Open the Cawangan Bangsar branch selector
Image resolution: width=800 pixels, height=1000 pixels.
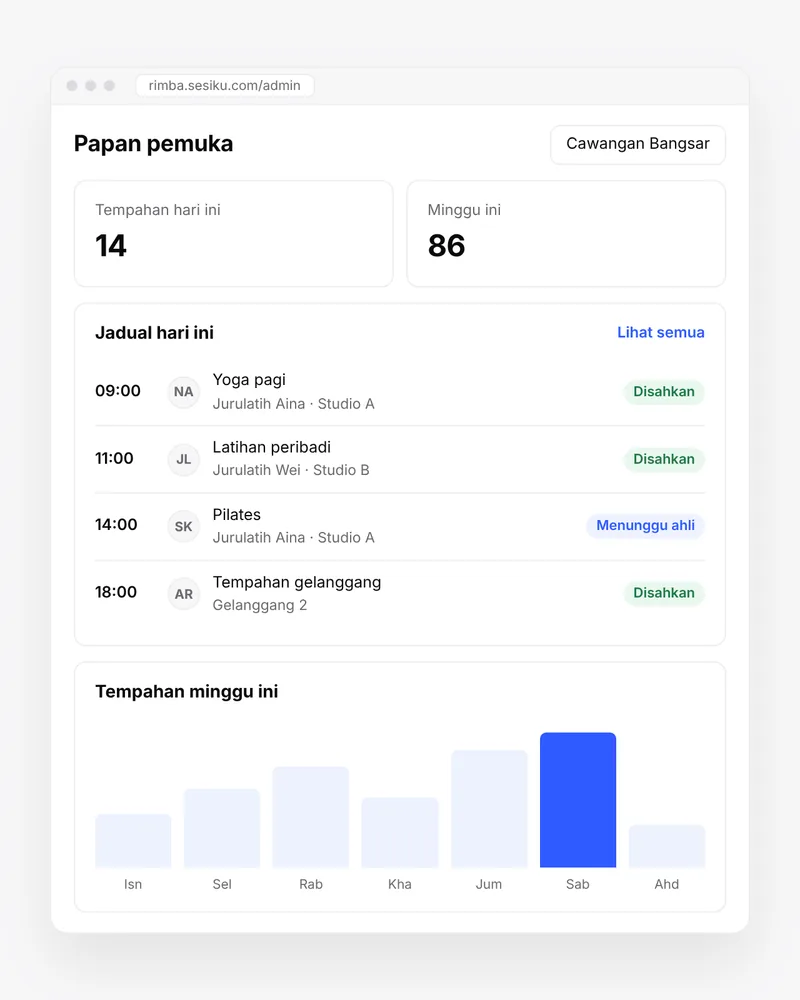click(637, 144)
